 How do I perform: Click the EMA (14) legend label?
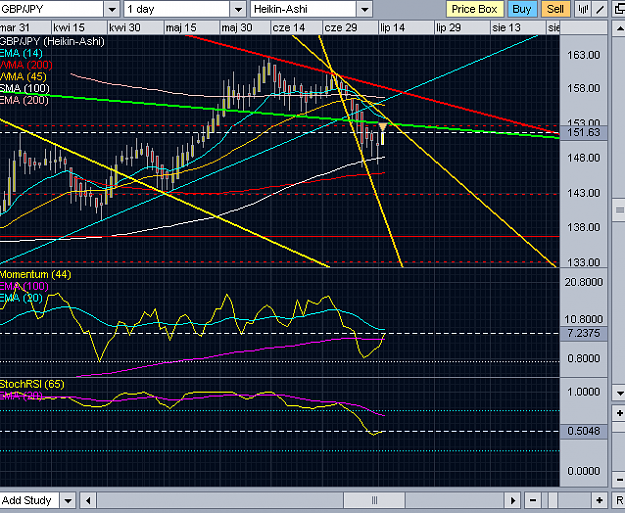click(21, 53)
